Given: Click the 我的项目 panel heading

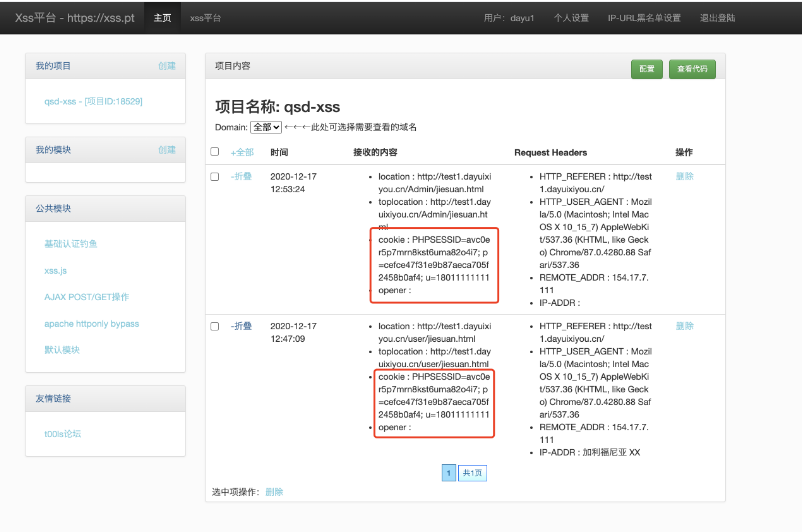Looking at the screenshot, I should pos(53,66).
